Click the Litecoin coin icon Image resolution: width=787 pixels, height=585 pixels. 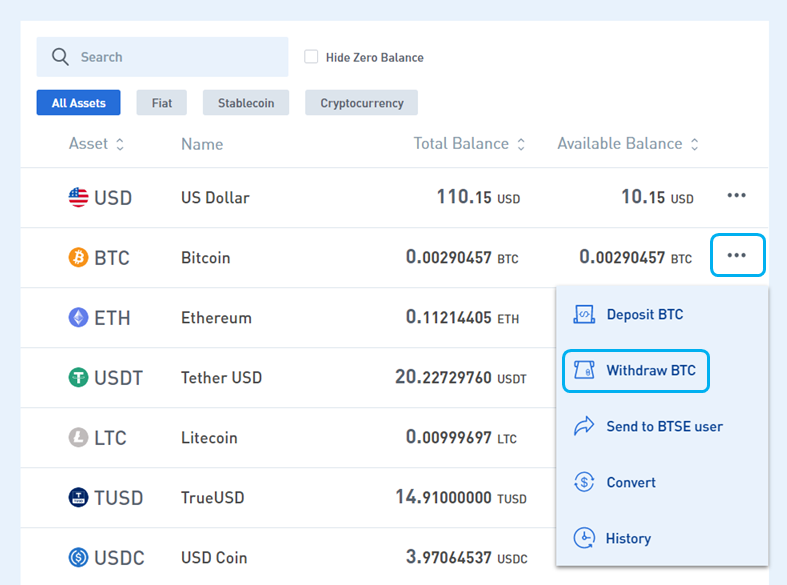[78, 437]
